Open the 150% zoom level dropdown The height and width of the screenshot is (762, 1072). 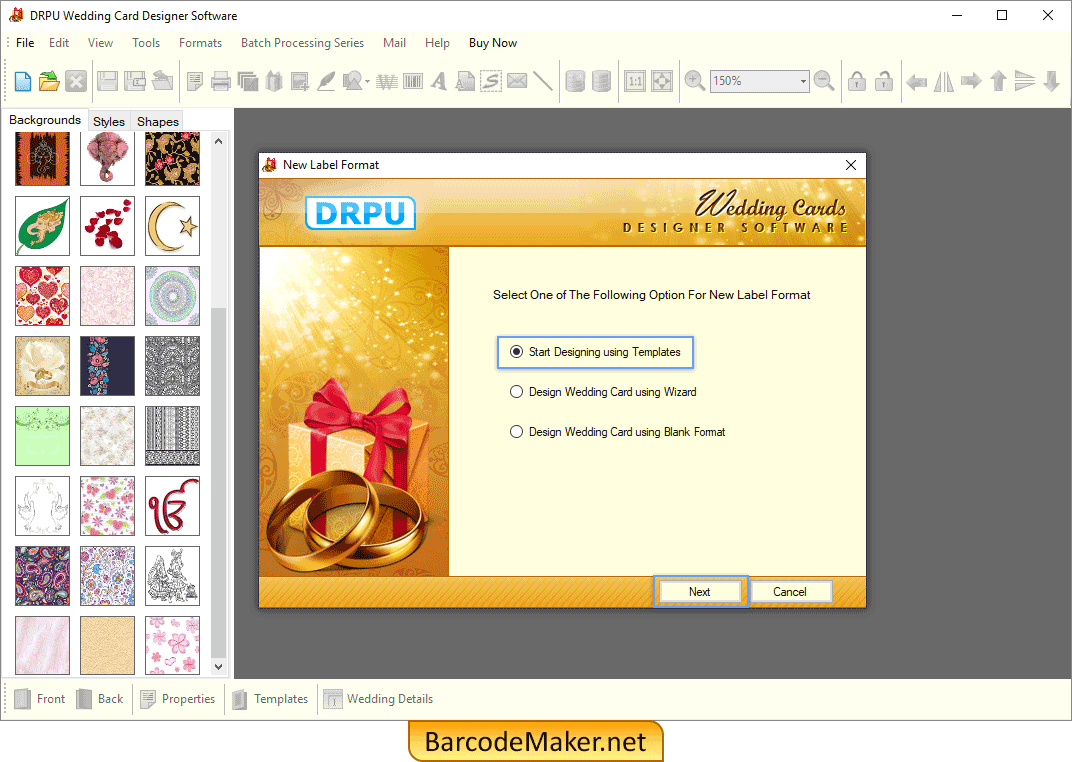(x=803, y=81)
